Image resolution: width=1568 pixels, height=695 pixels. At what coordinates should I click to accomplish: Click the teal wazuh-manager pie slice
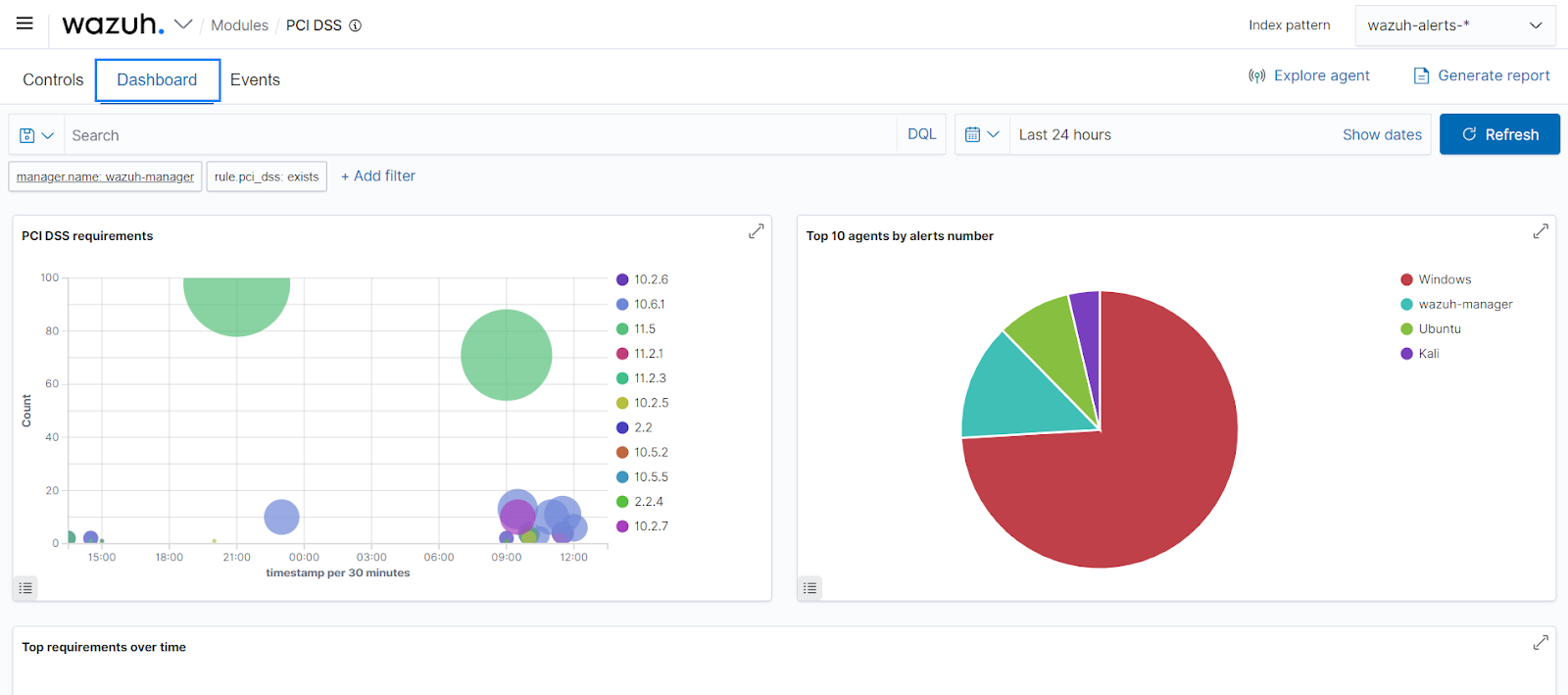(x=1019, y=397)
